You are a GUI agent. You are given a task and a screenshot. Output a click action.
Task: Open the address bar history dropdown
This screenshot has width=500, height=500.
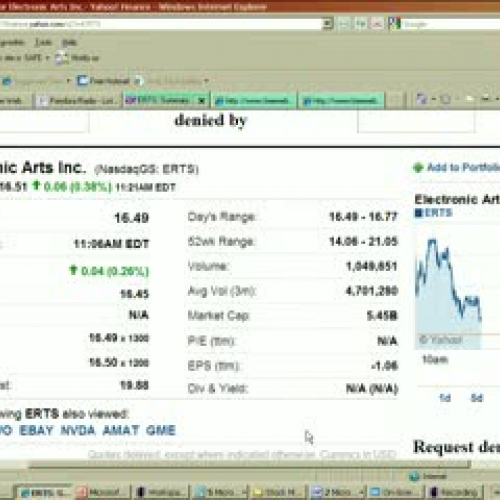(x=327, y=24)
